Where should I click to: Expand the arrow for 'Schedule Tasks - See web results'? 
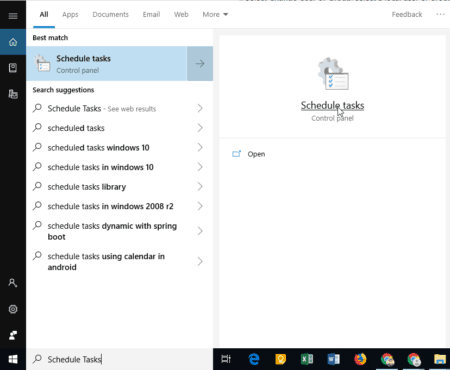(200, 108)
